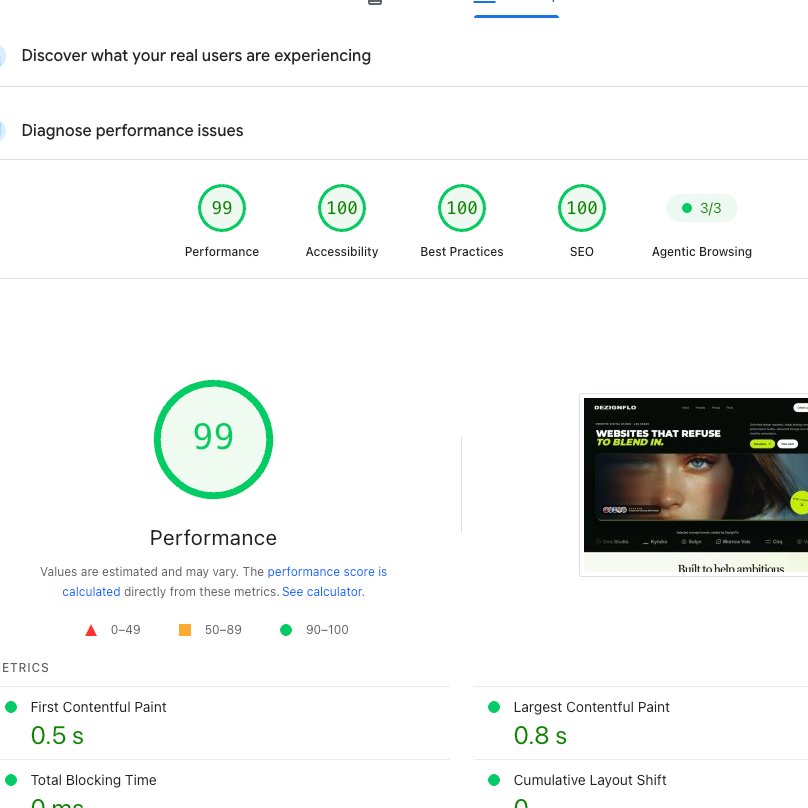
Task: Click the SEO score gauge 100
Action: click(582, 208)
